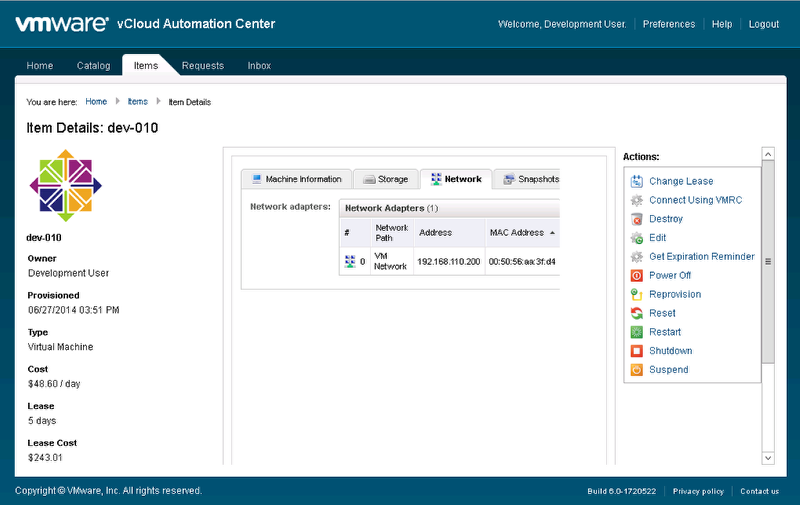Click the Virtual Machine type value
Viewport: 800px width, 505px height.
click(x=60, y=347)
